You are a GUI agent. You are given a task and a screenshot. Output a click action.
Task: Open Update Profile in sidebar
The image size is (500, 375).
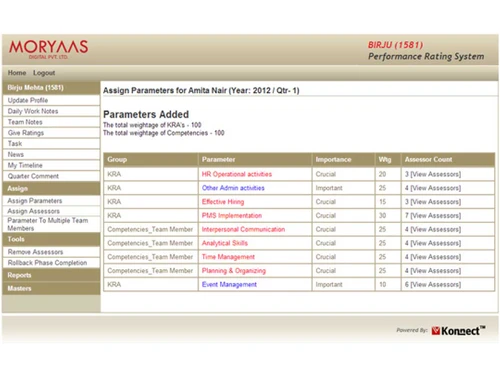tap(51, 100)
